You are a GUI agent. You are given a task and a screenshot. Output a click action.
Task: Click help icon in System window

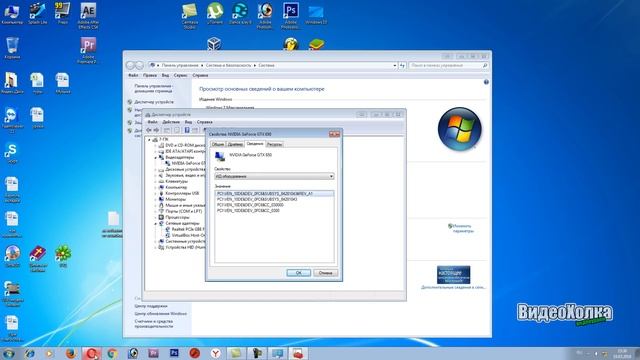(x=486, y=82)
